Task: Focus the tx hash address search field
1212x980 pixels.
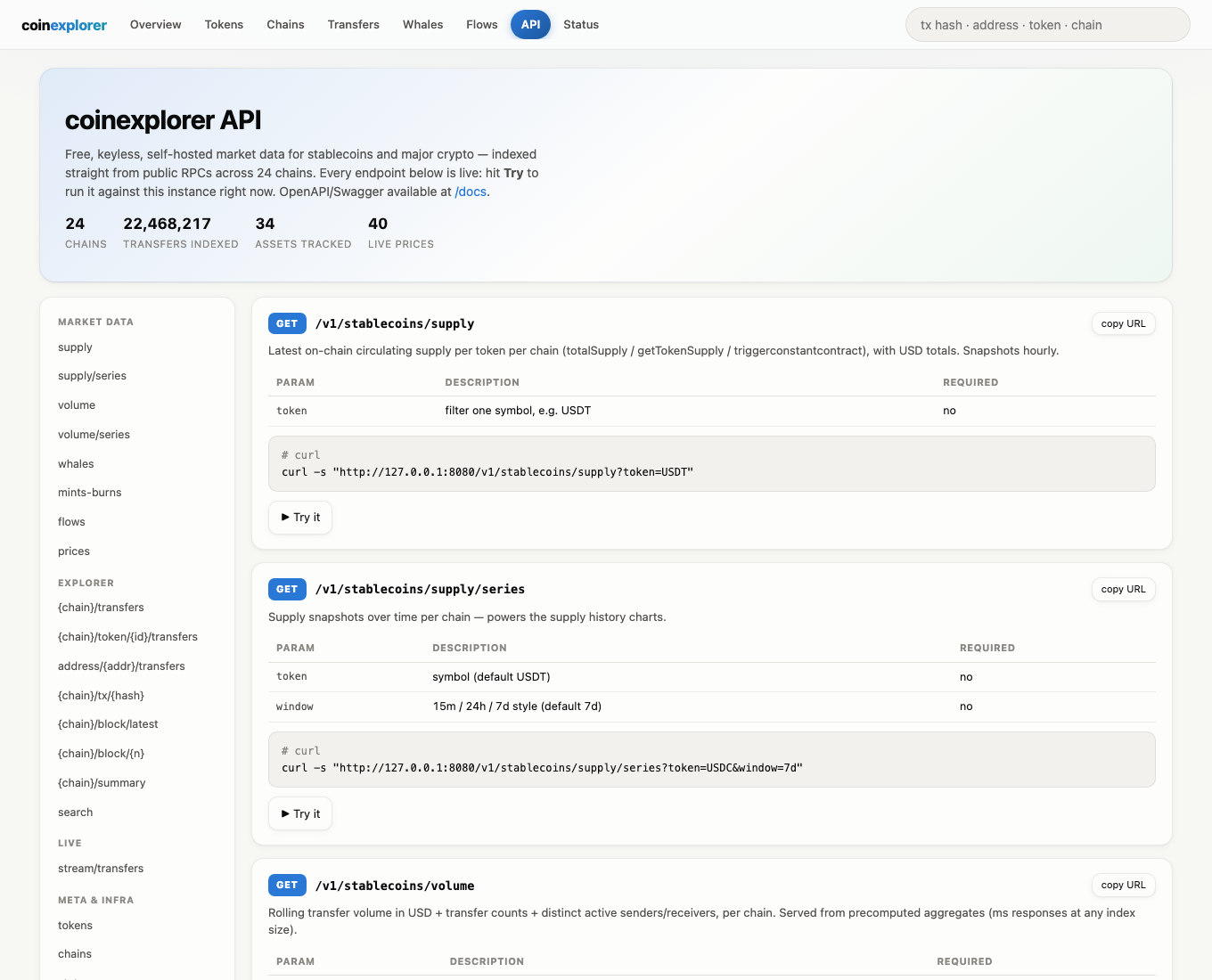Action: [1047, 25]
